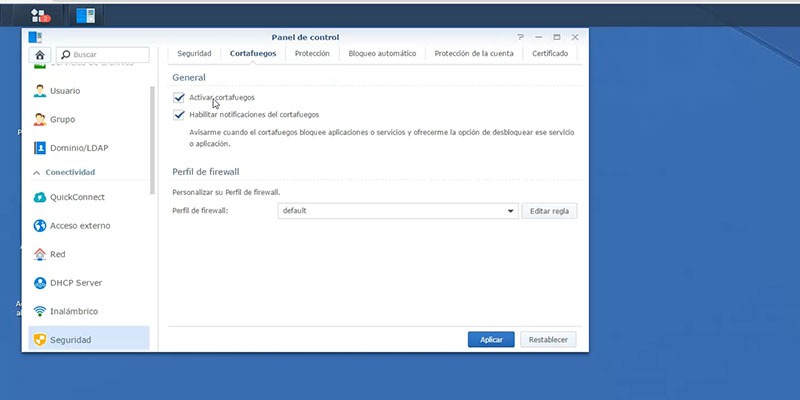
Task: Open Red network icon
Action: click(39, 254)
